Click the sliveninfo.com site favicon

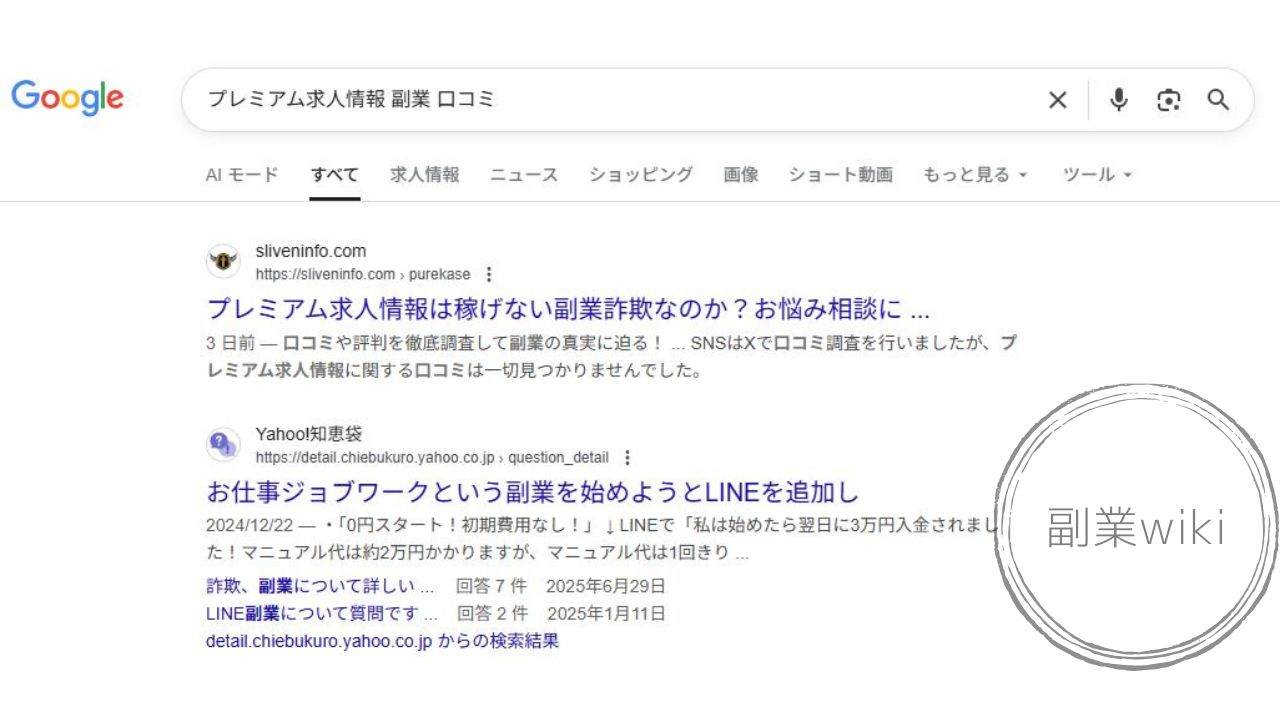(223, 262)
